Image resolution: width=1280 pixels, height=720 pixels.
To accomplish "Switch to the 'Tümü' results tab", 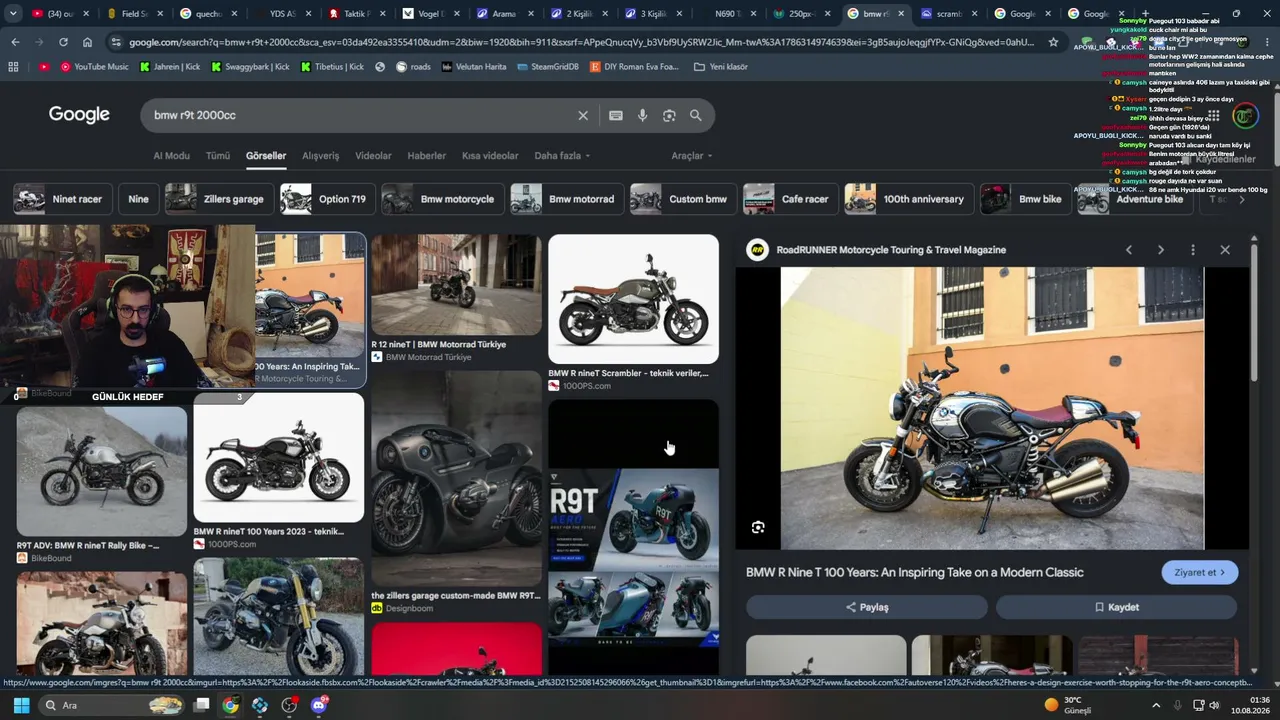I will tap(218, 156).
